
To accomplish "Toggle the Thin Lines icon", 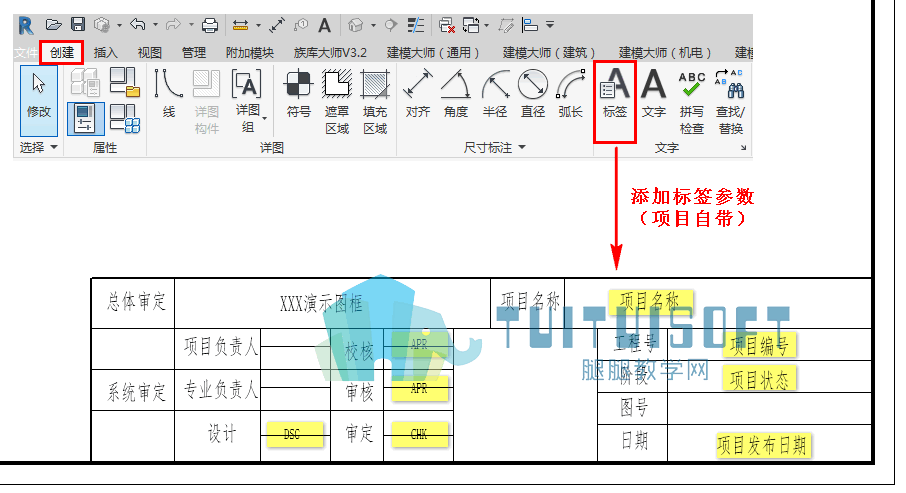I will 415,25.
